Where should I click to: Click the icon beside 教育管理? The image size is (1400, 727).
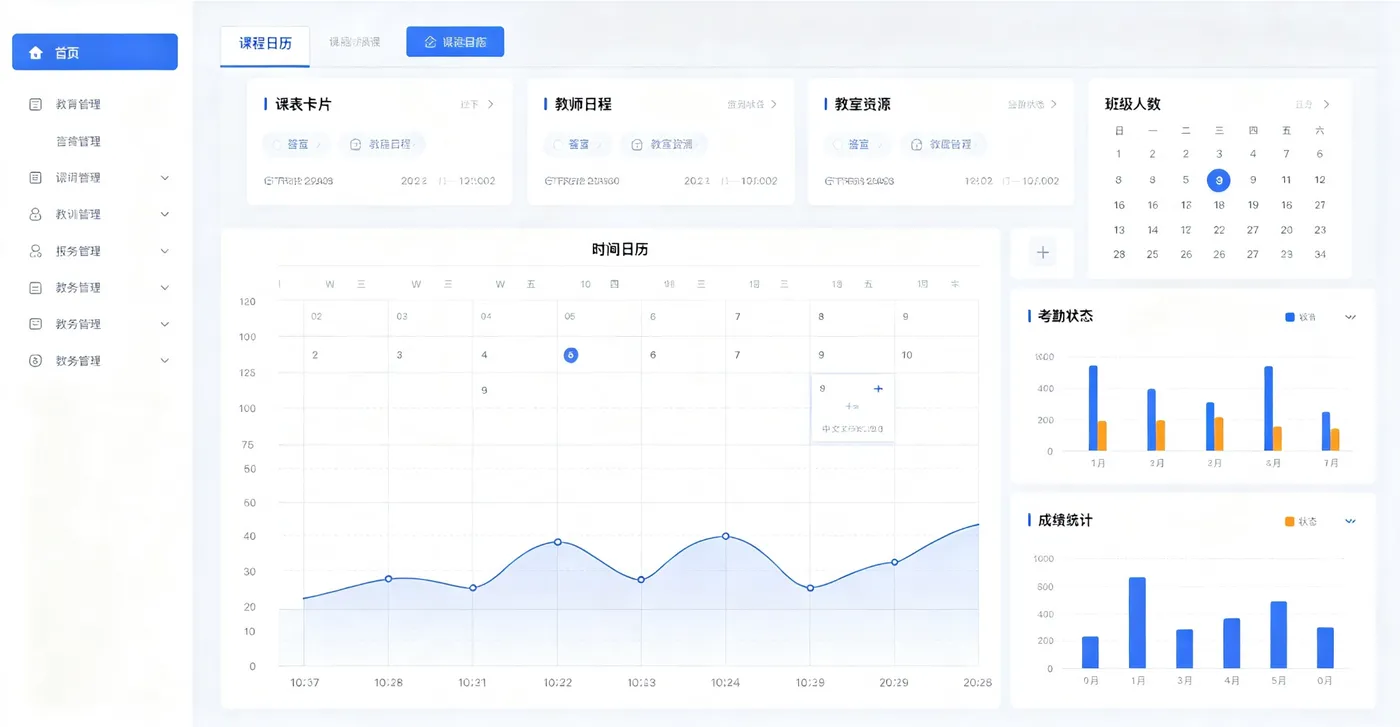click(36, 104)
